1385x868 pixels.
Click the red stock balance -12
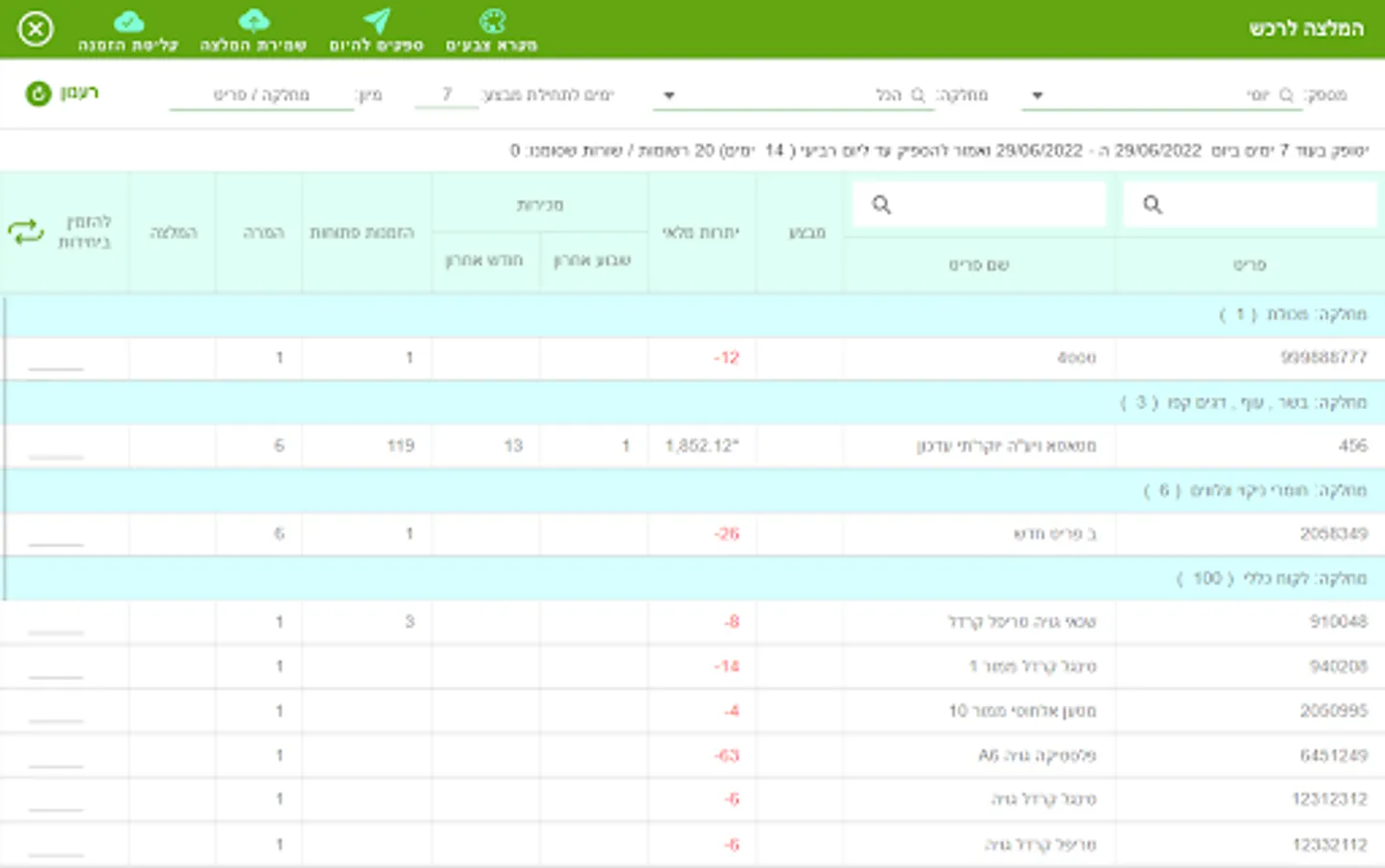tap(726, 358)
